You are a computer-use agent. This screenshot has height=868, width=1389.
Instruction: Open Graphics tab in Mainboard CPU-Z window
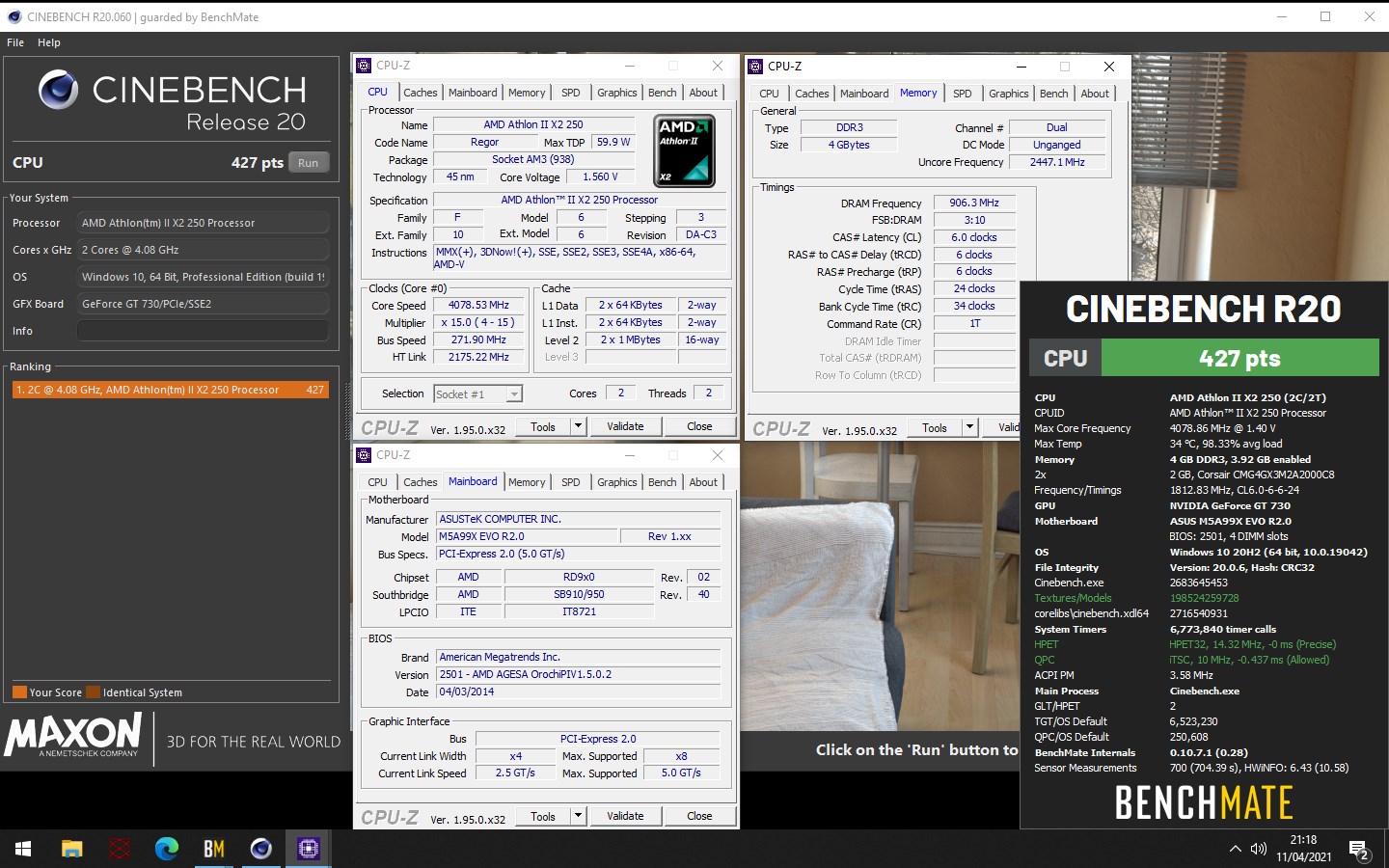(x=617, y=482)
